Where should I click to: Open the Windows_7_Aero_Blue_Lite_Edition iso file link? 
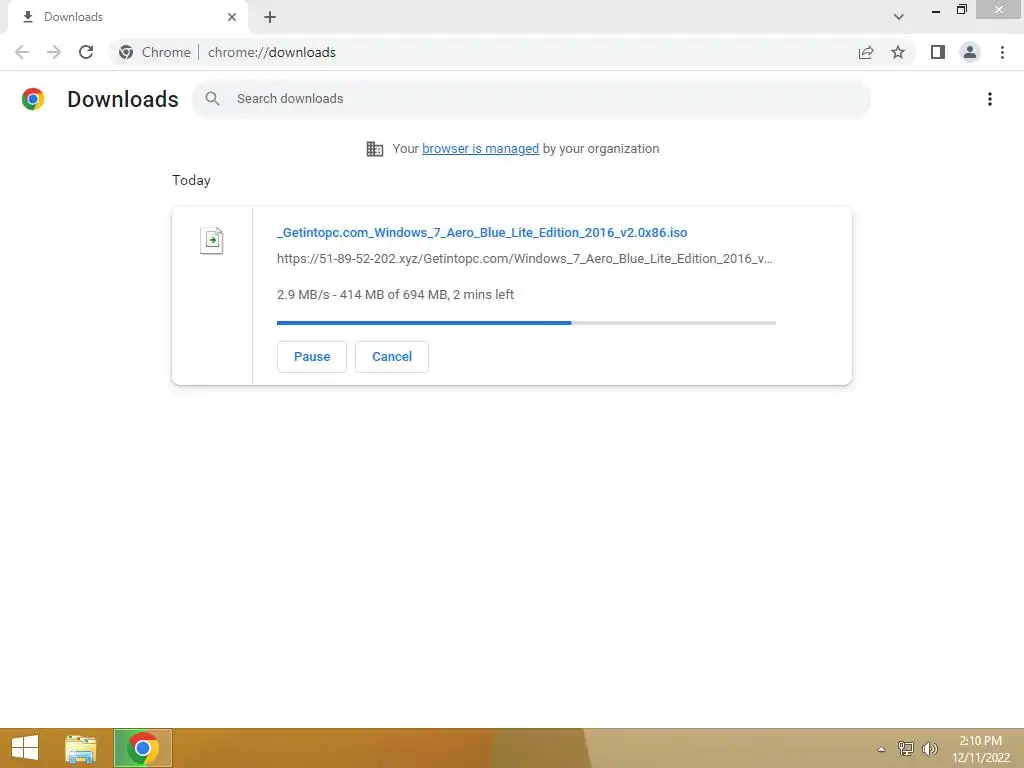(482, 232)
